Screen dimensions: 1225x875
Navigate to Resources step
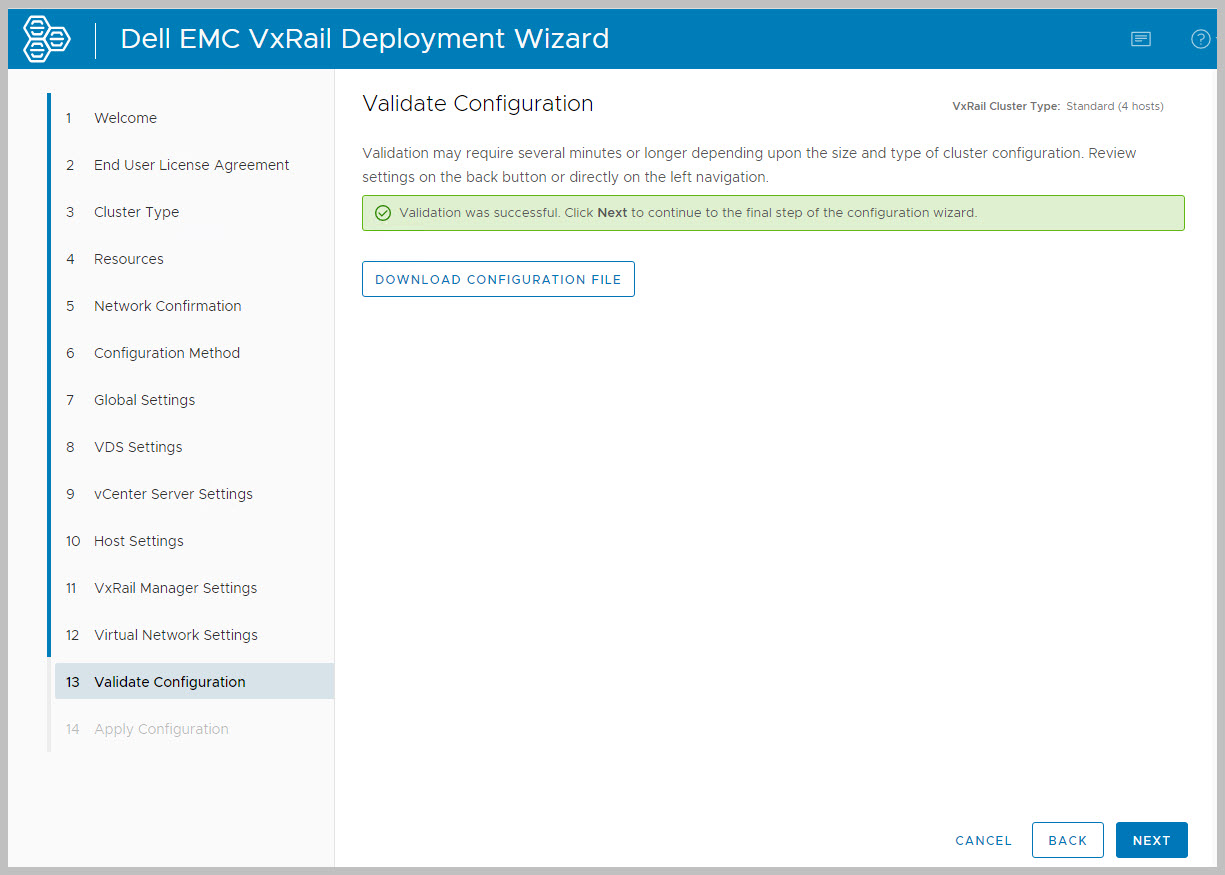(x=128, y=259)
